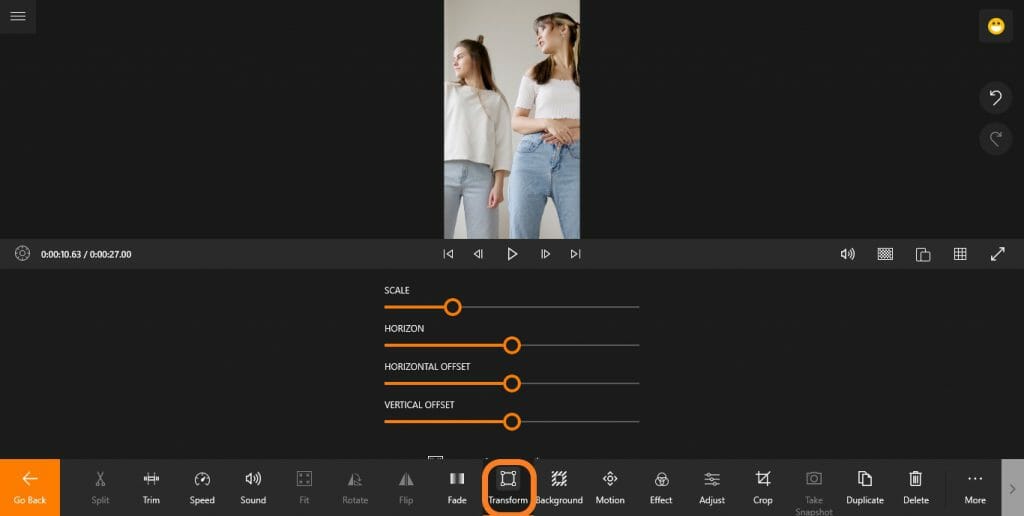
Task: Jump to the end of the video
Action: tap(575, 254)
